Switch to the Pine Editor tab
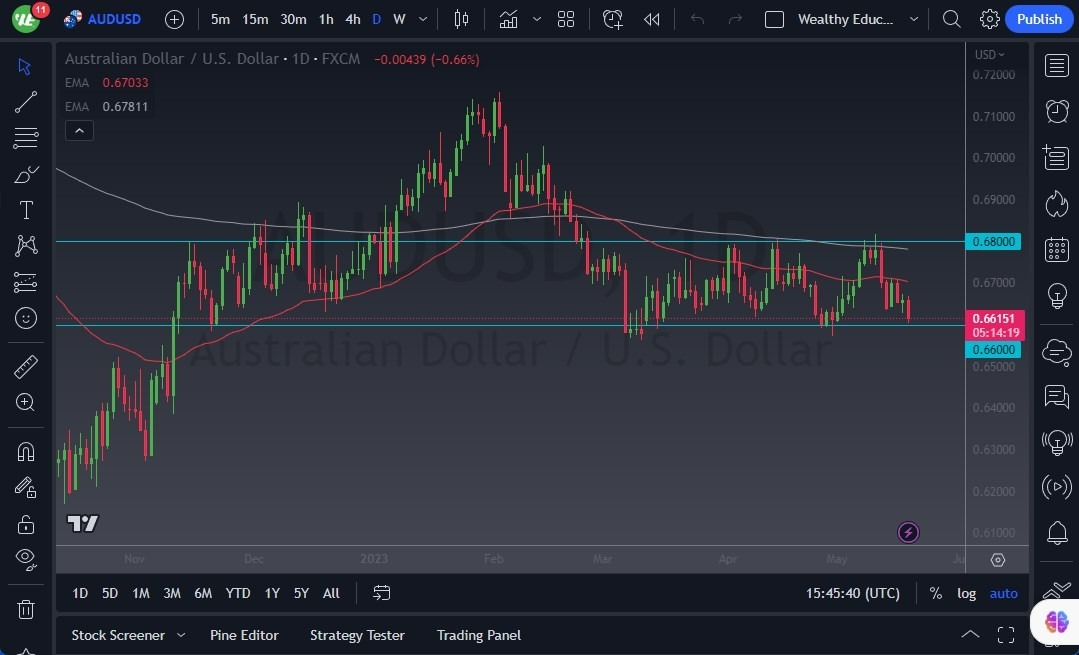Screen dimensions: 1079x655 click(244, 635)
